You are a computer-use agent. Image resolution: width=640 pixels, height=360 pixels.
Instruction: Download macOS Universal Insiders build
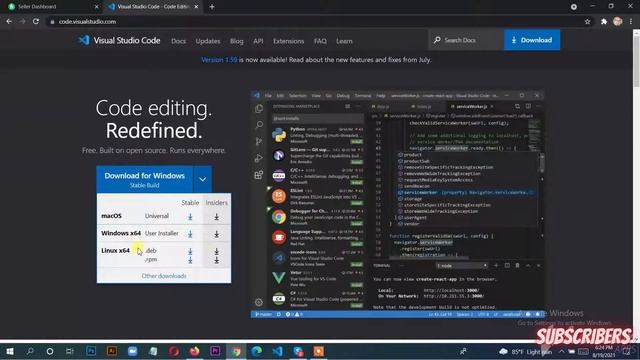216,216
